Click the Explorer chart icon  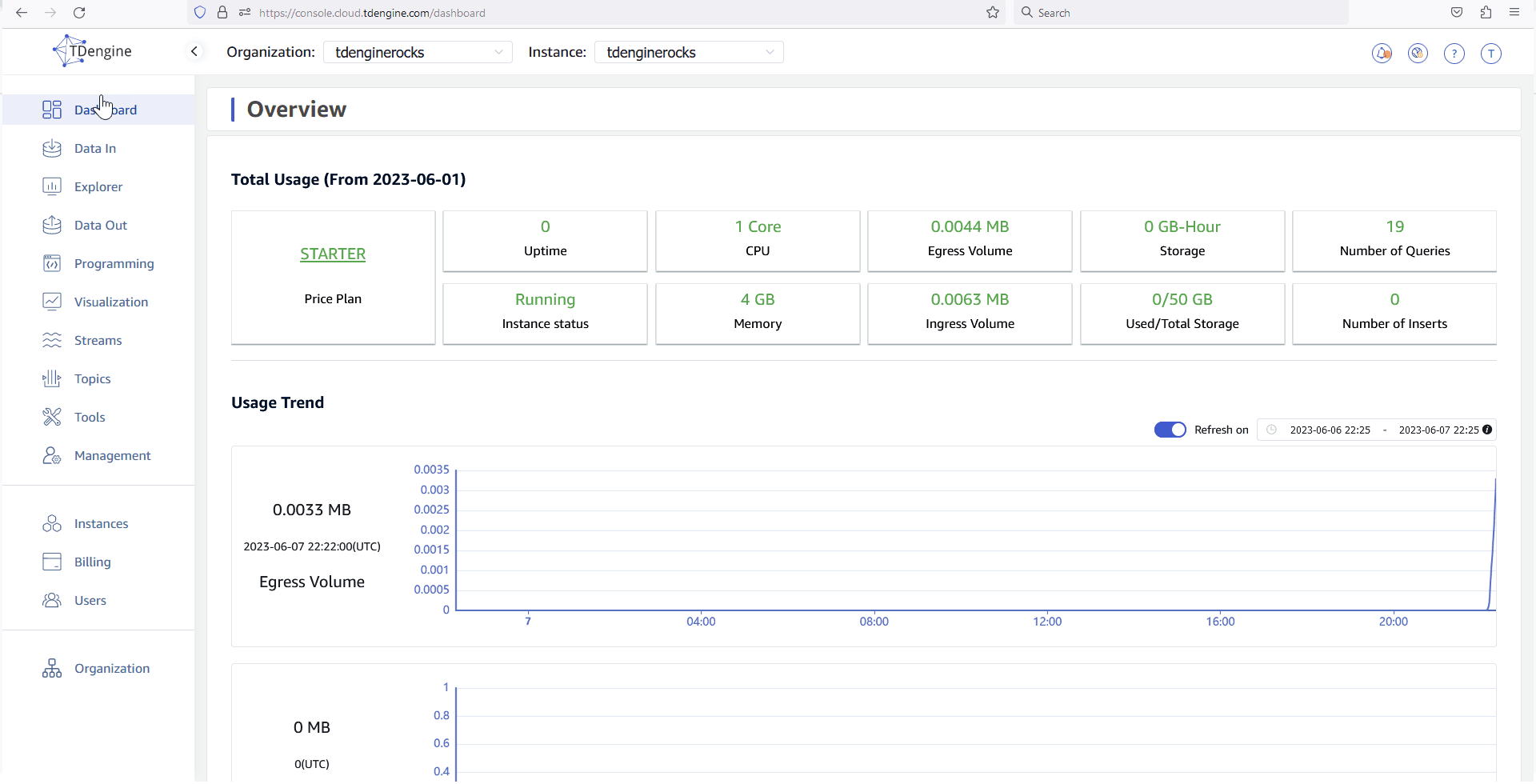coord(52,187)
